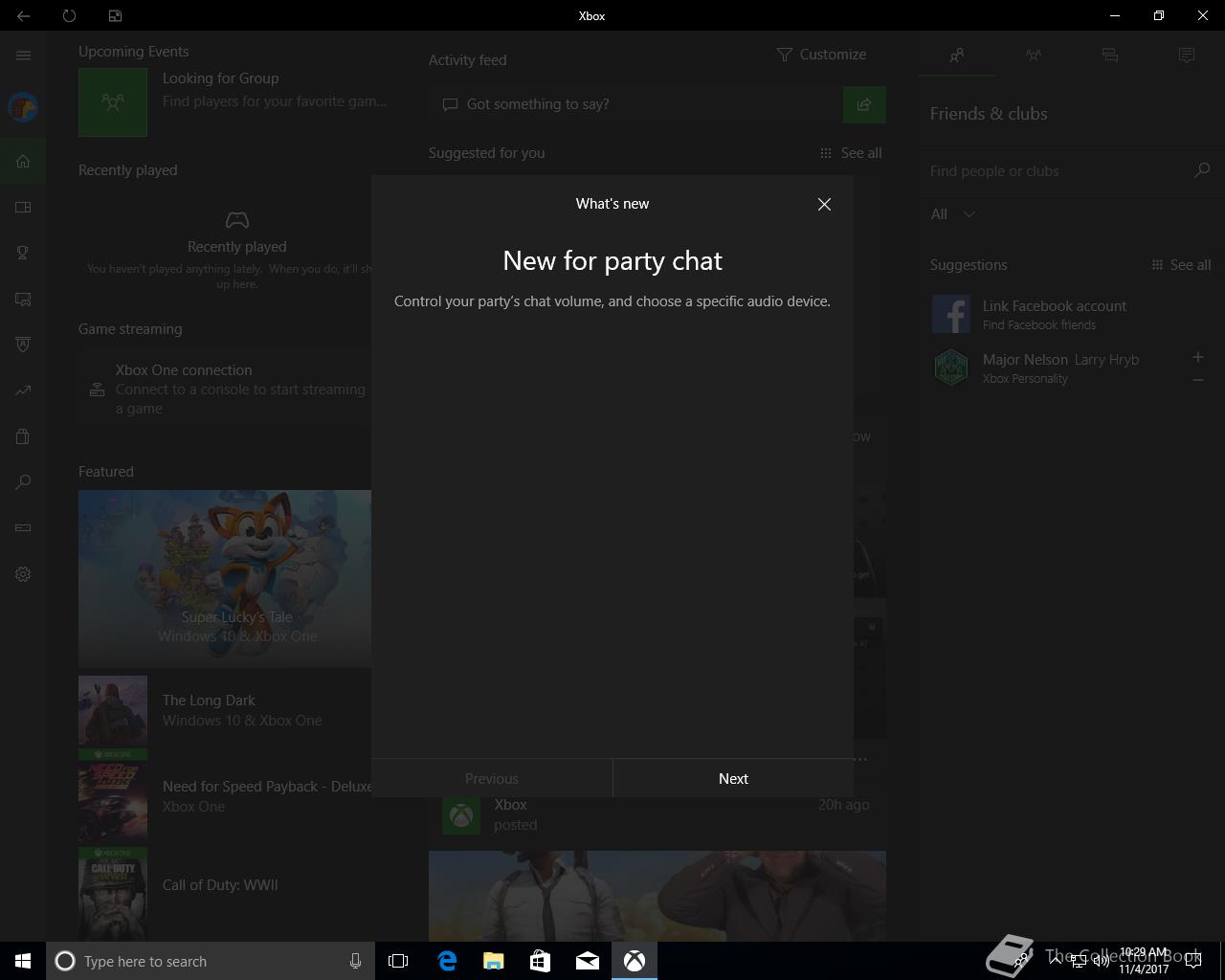The width and height of the screenshot is (1225, 980).
Task: Open Trending icon in sidebar
Action: point(23,390)
